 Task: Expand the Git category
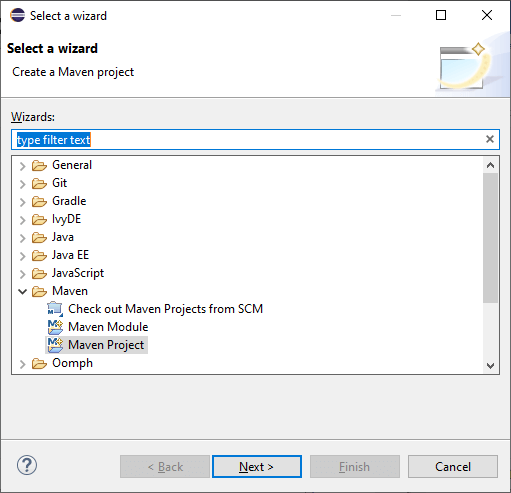pyautogui.click(x=22, y=184)
